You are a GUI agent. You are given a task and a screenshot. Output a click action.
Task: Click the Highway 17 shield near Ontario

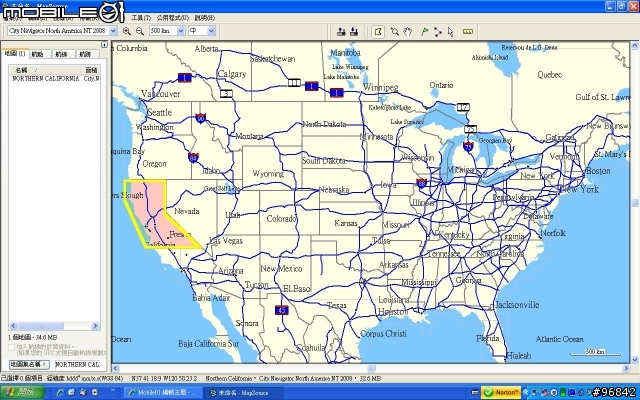click(x=463, y=107)
